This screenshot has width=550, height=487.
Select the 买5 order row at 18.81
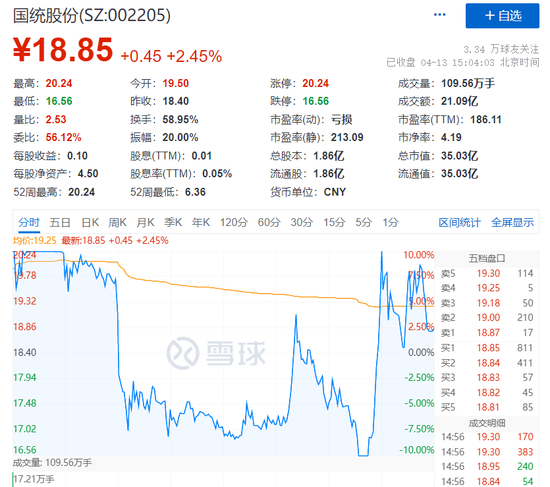[487, 407]
